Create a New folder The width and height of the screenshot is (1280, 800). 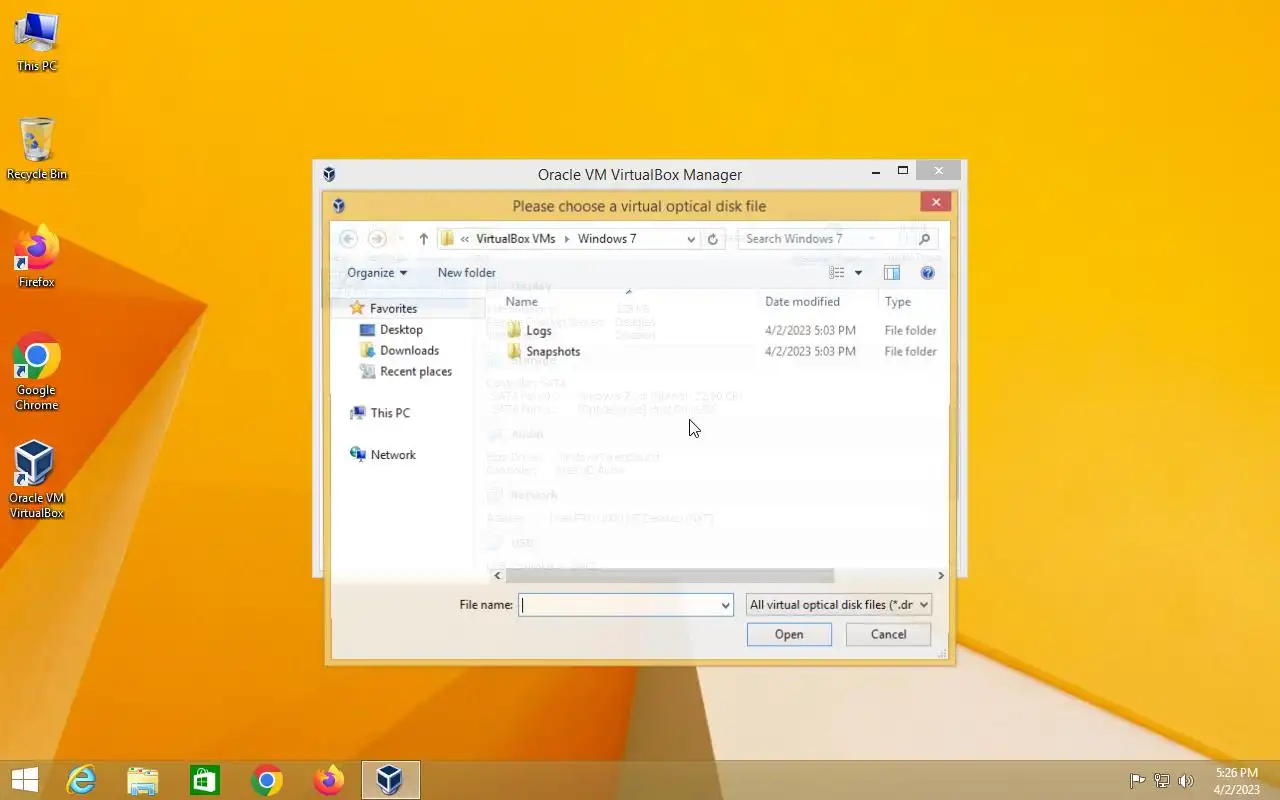click(466, 273)
